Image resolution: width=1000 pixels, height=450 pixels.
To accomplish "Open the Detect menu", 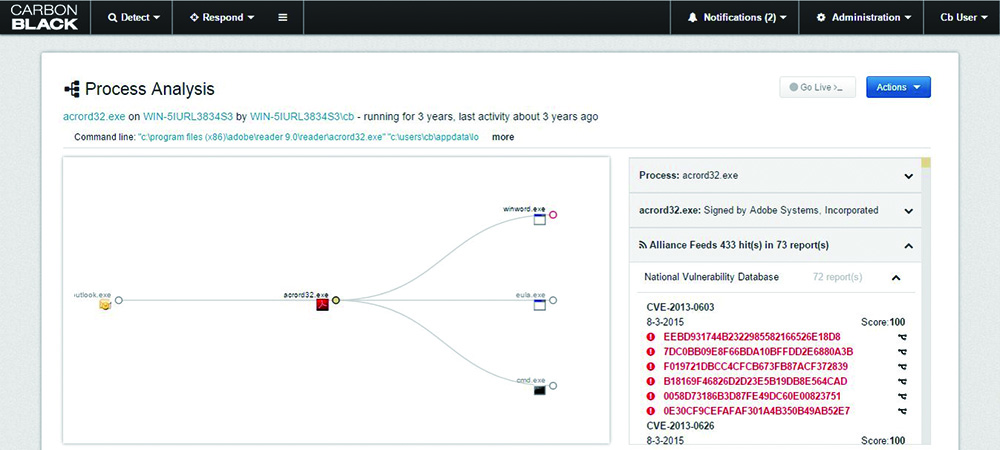I will coord(134,18).
